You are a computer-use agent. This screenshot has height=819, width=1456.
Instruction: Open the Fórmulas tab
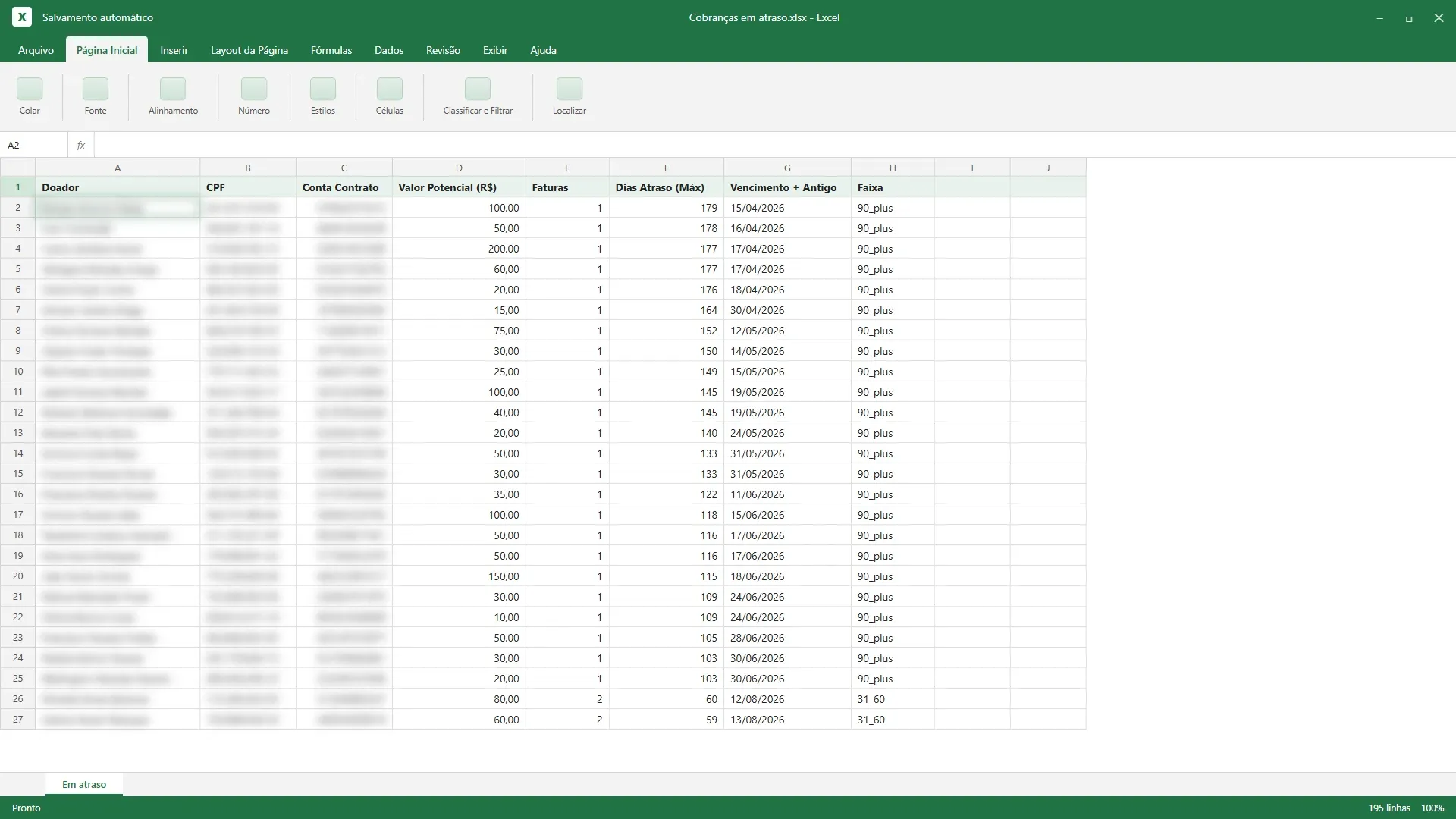point(331,50)
